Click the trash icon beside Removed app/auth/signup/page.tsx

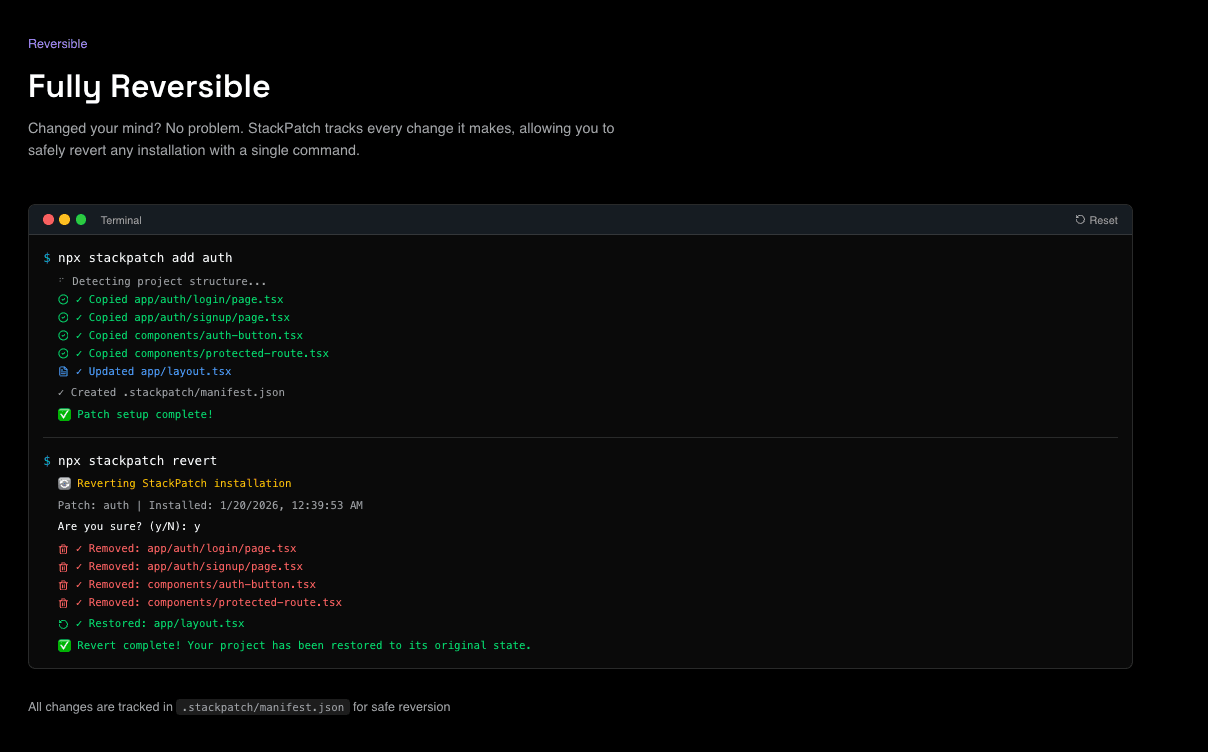click(63, 566)
